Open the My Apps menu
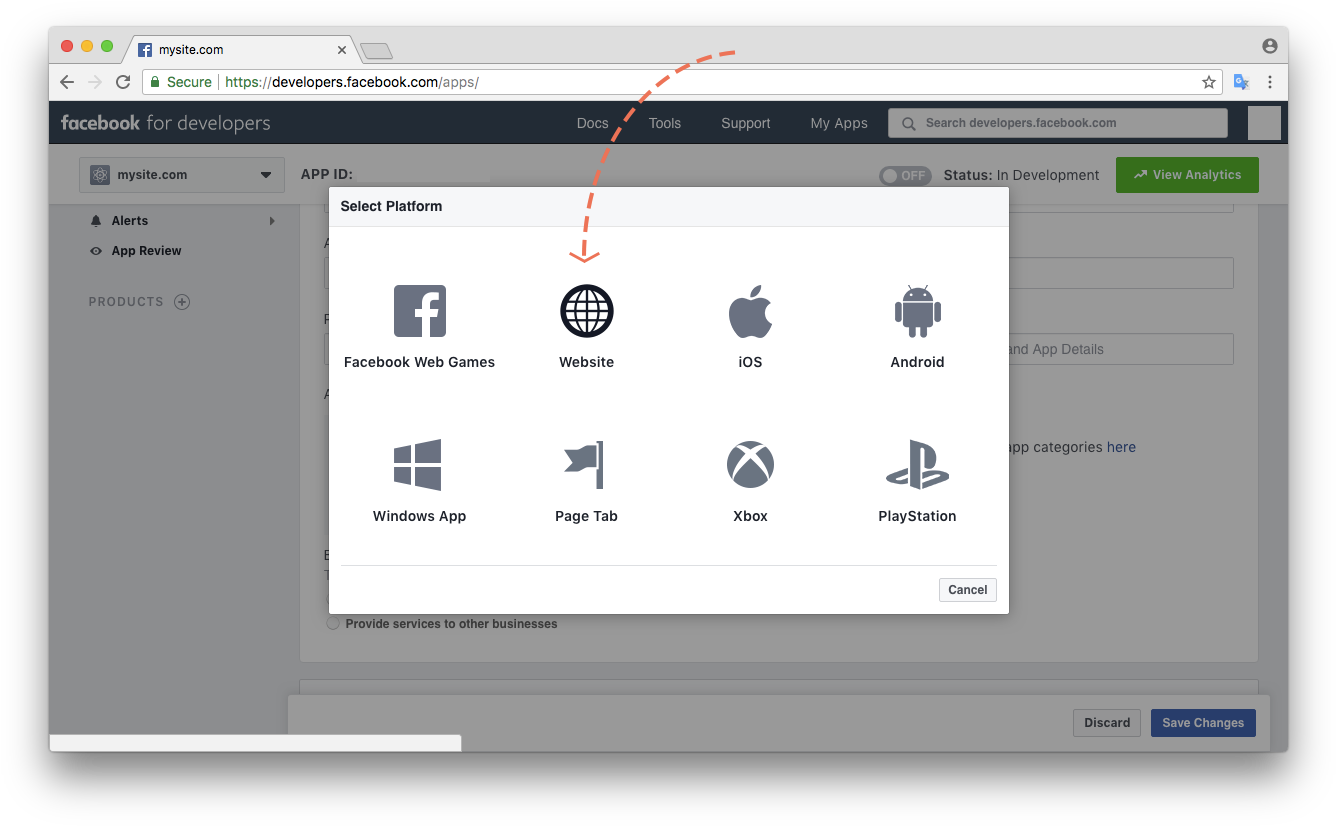 [838, 123]
